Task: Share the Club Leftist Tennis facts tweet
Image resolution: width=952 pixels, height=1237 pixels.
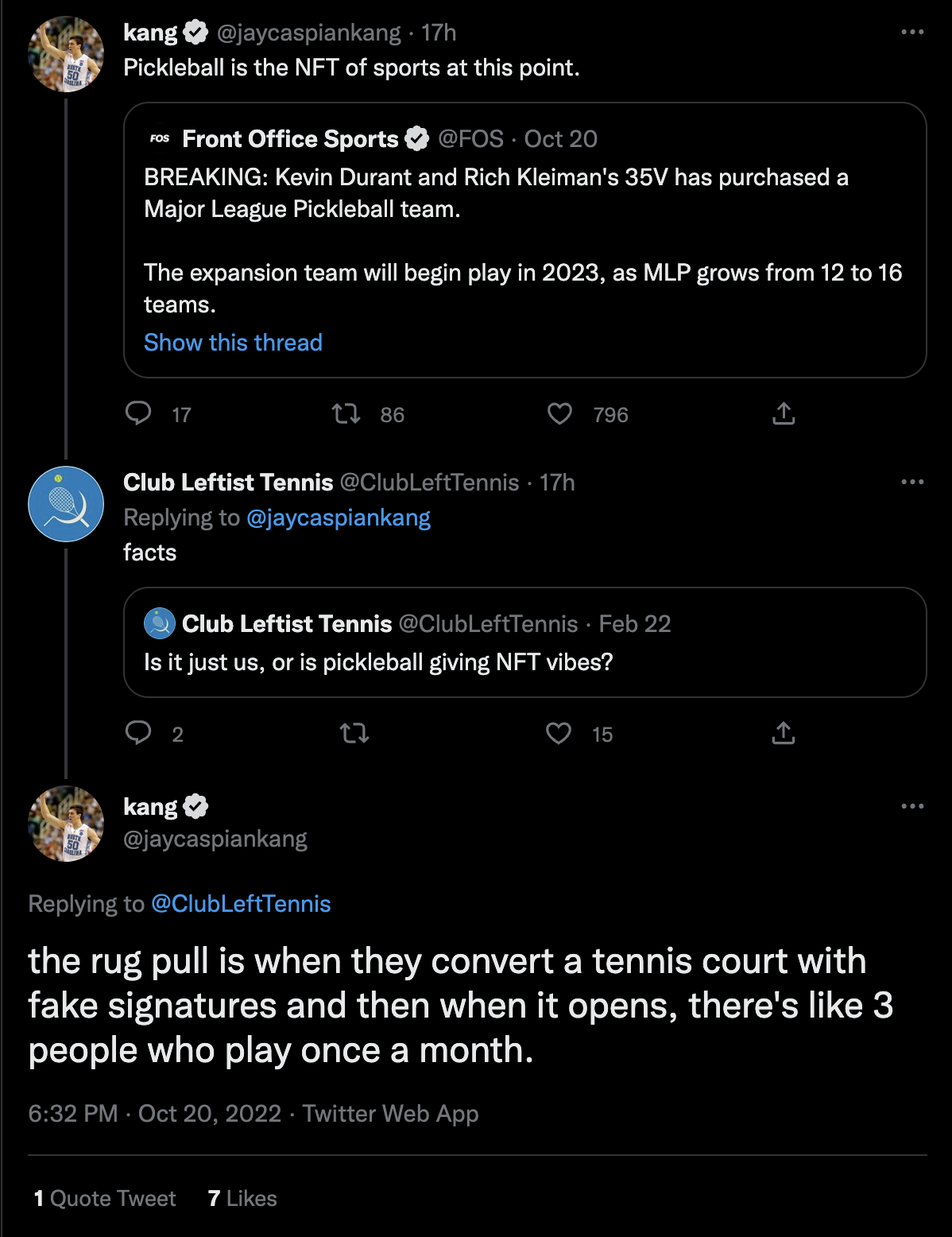Action: click(x=784, y=732)
